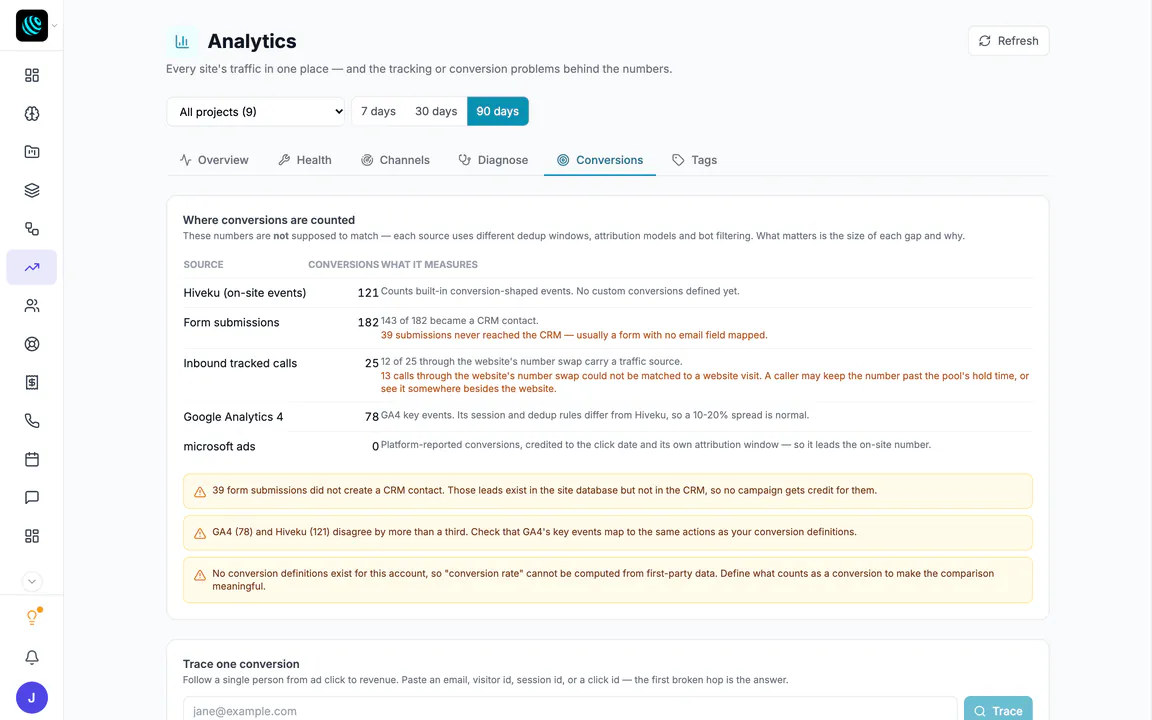Switch to the Channels tab
Viewport: 1152px width, 720px height.
[x=395, y=160]
